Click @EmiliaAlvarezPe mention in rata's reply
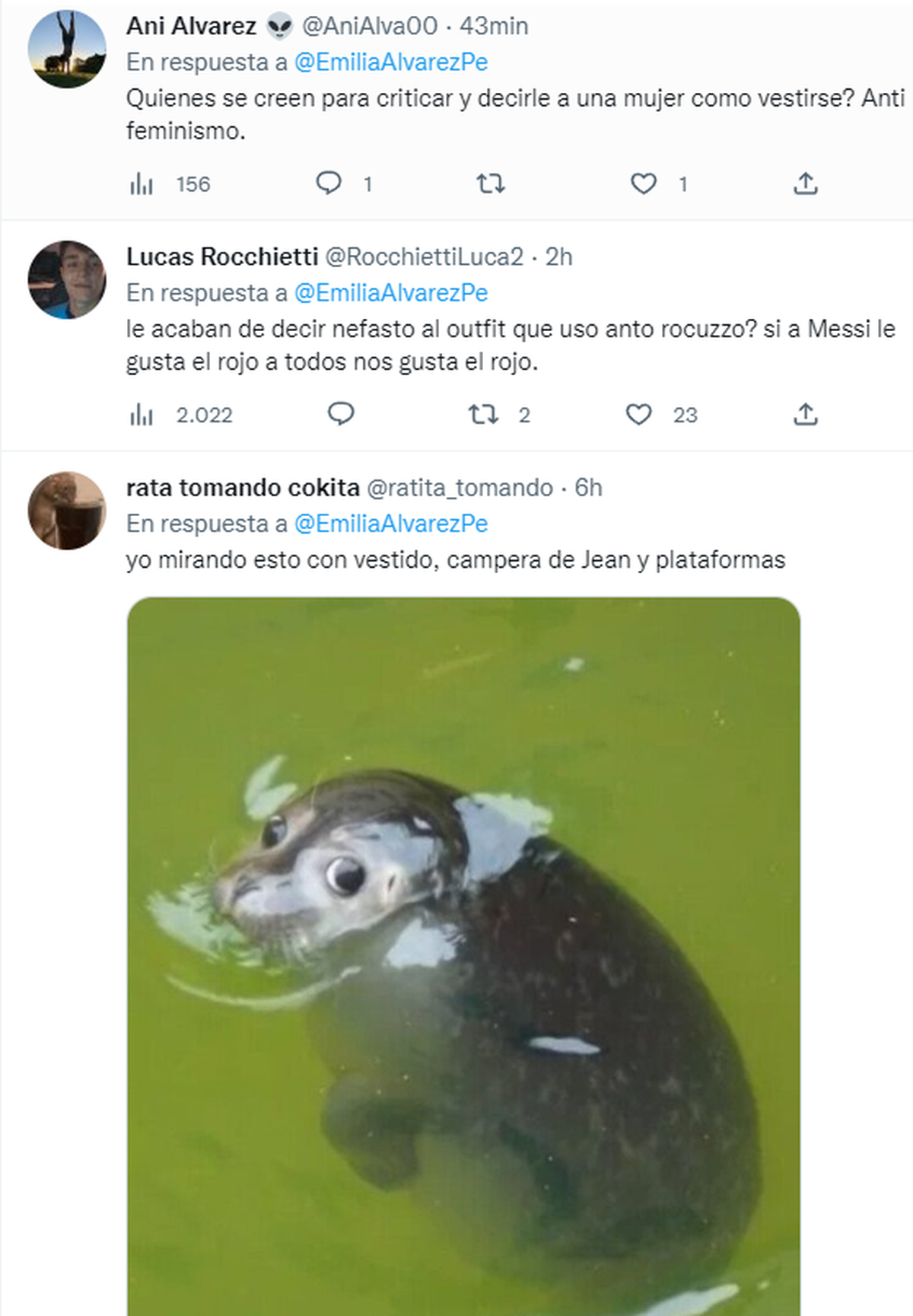913x1316 pixels. 391,524
